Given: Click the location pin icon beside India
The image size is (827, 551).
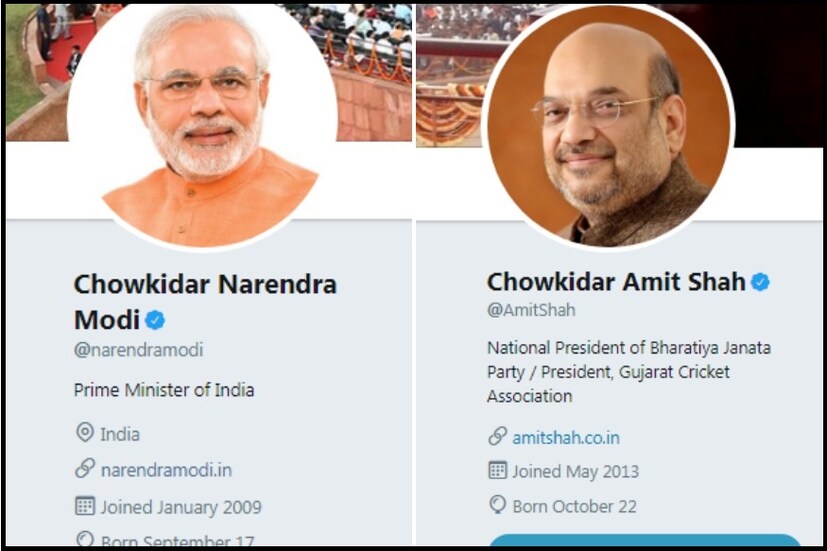Looking at the screenshot, I should coord(84,434).
